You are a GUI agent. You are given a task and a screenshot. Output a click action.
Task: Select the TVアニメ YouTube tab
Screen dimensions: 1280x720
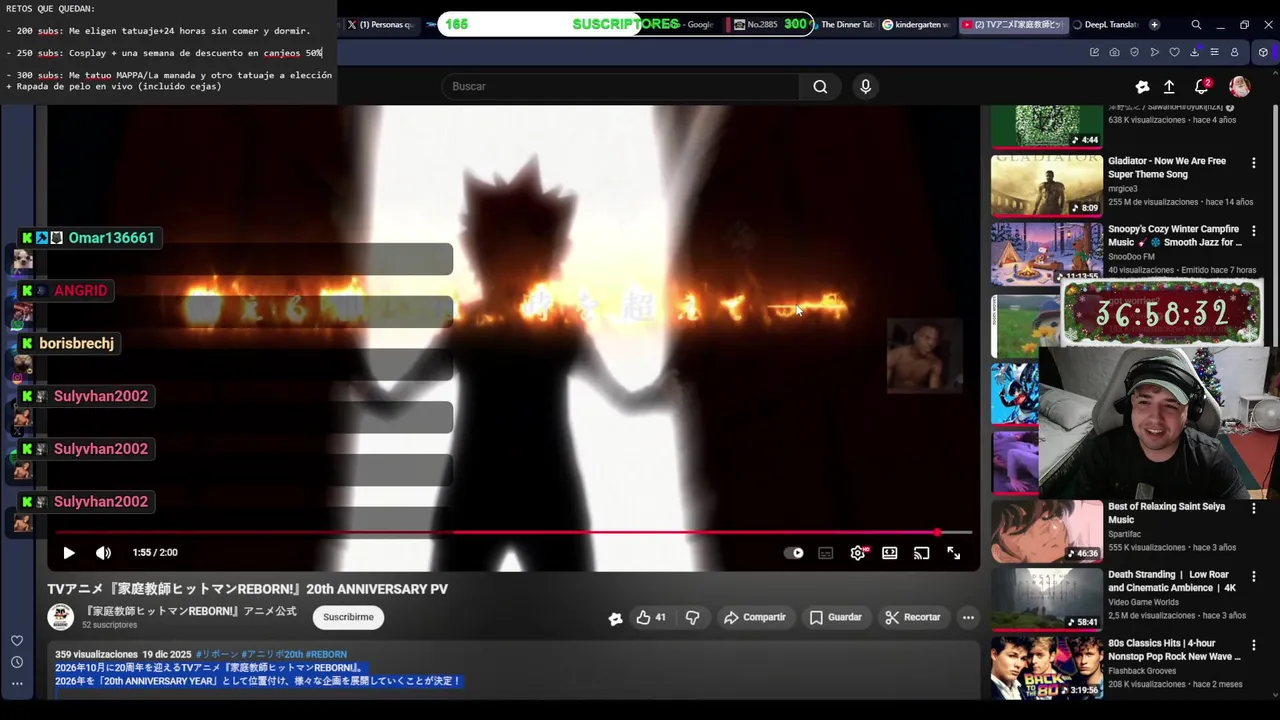click(1013, 24)
